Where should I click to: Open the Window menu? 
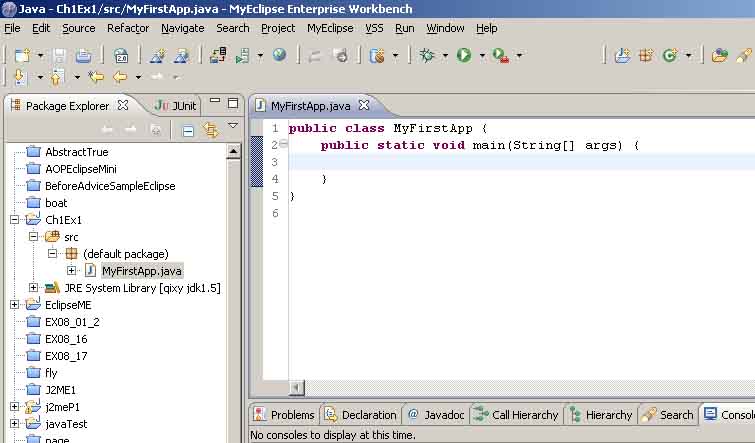[x=445, y=28]
